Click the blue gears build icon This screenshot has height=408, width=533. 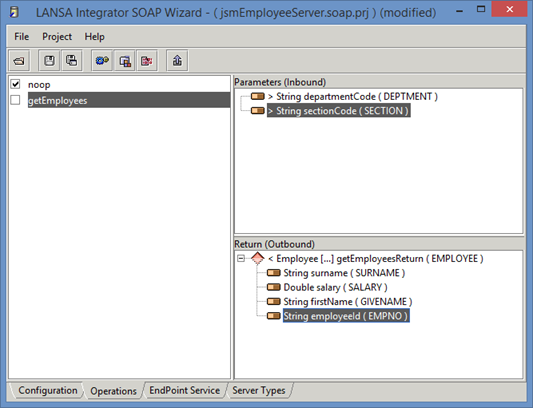tap(102, 61)
